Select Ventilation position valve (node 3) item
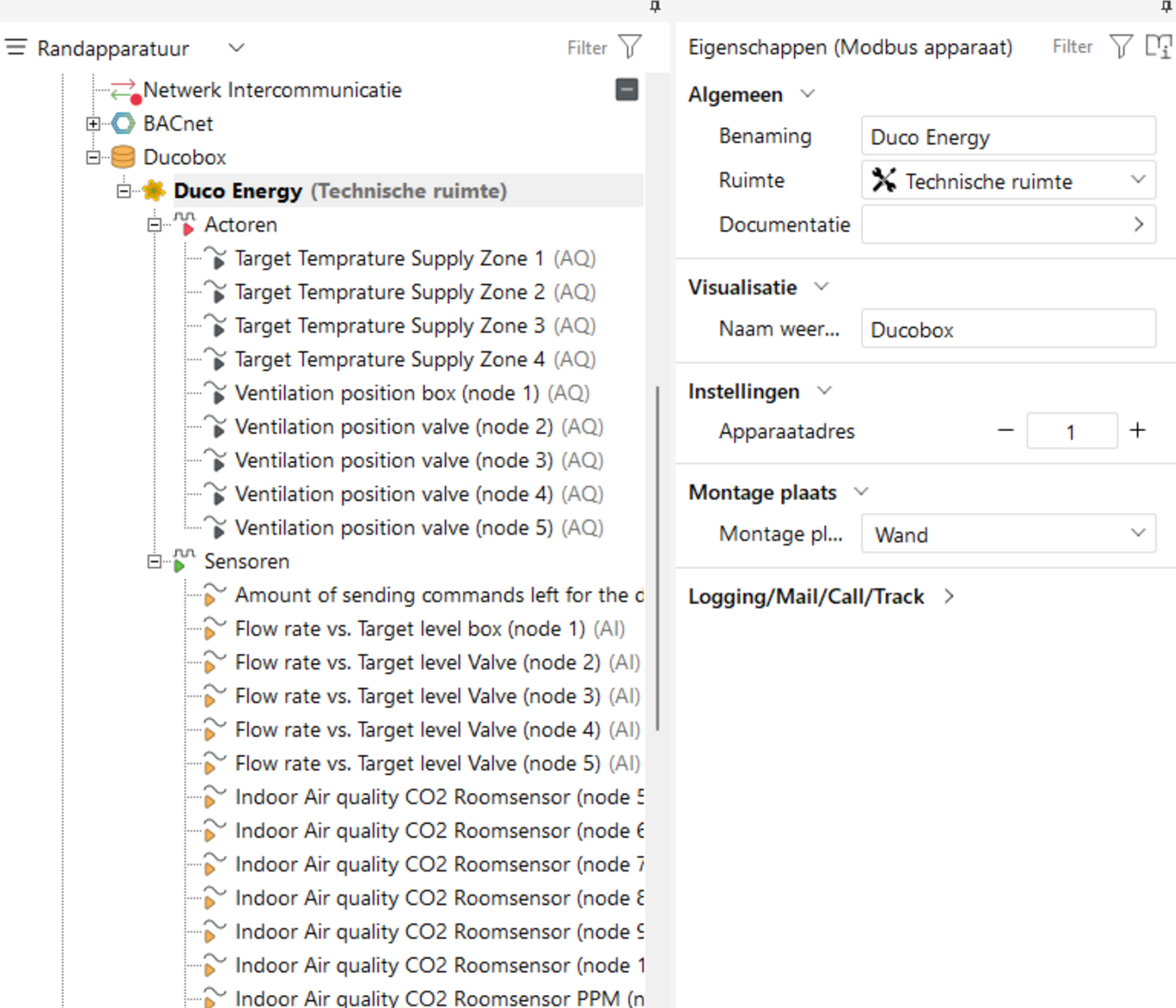 point(393,460)
